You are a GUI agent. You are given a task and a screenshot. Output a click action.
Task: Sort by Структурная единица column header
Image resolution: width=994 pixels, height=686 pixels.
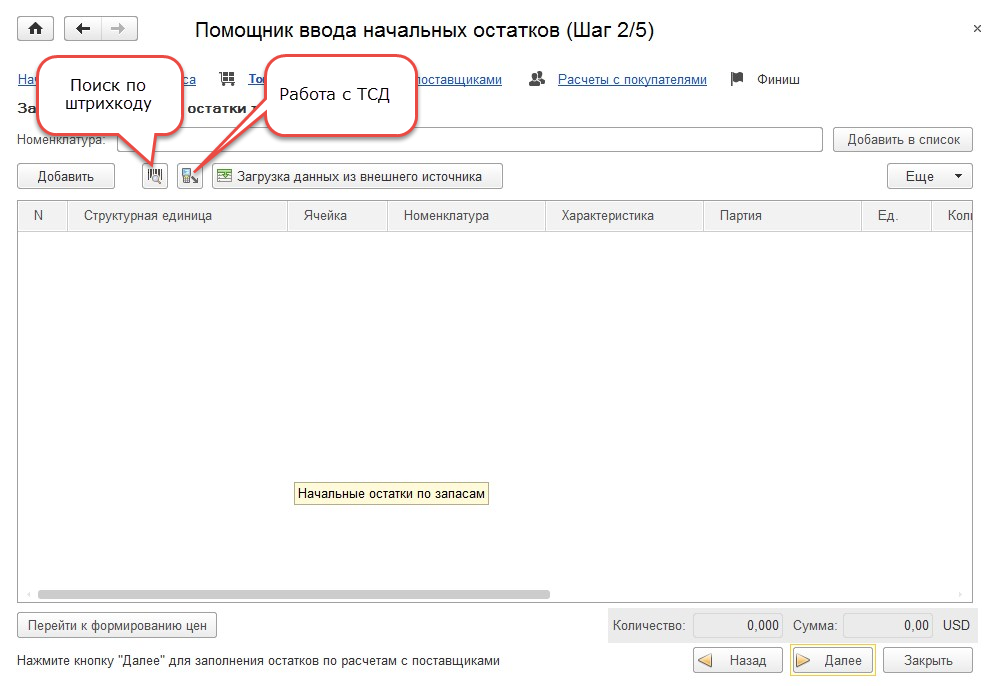148,215
